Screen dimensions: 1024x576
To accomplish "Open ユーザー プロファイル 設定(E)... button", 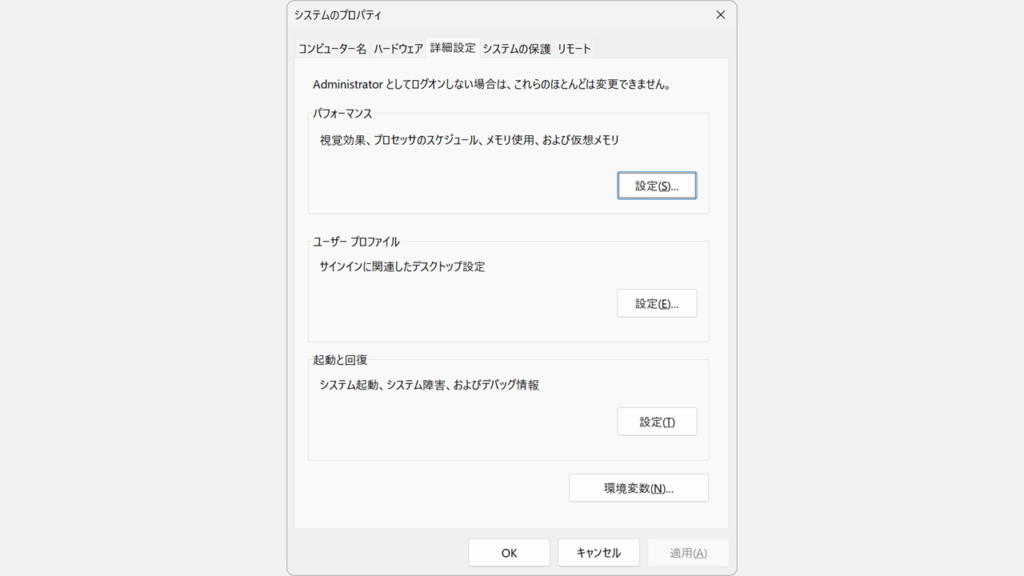I will click(x=657, y=304).
